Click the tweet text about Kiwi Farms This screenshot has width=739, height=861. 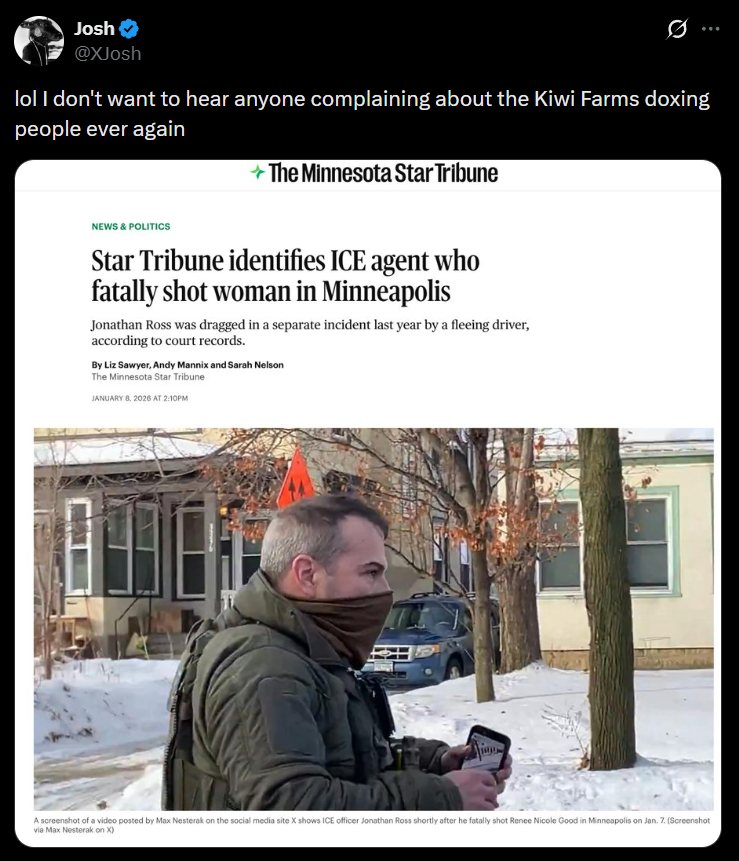(362, 114)
